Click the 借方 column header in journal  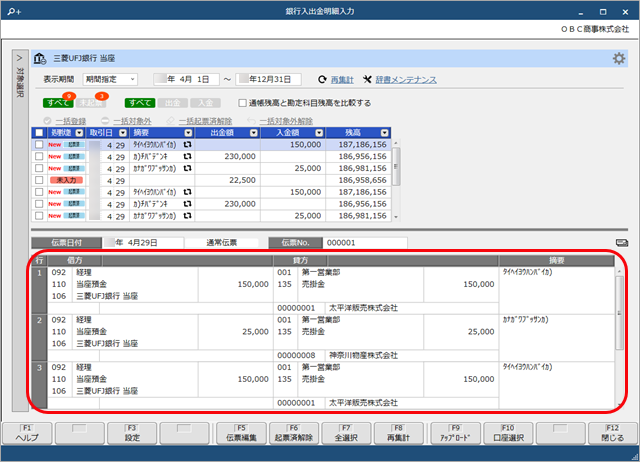point(75,261)
